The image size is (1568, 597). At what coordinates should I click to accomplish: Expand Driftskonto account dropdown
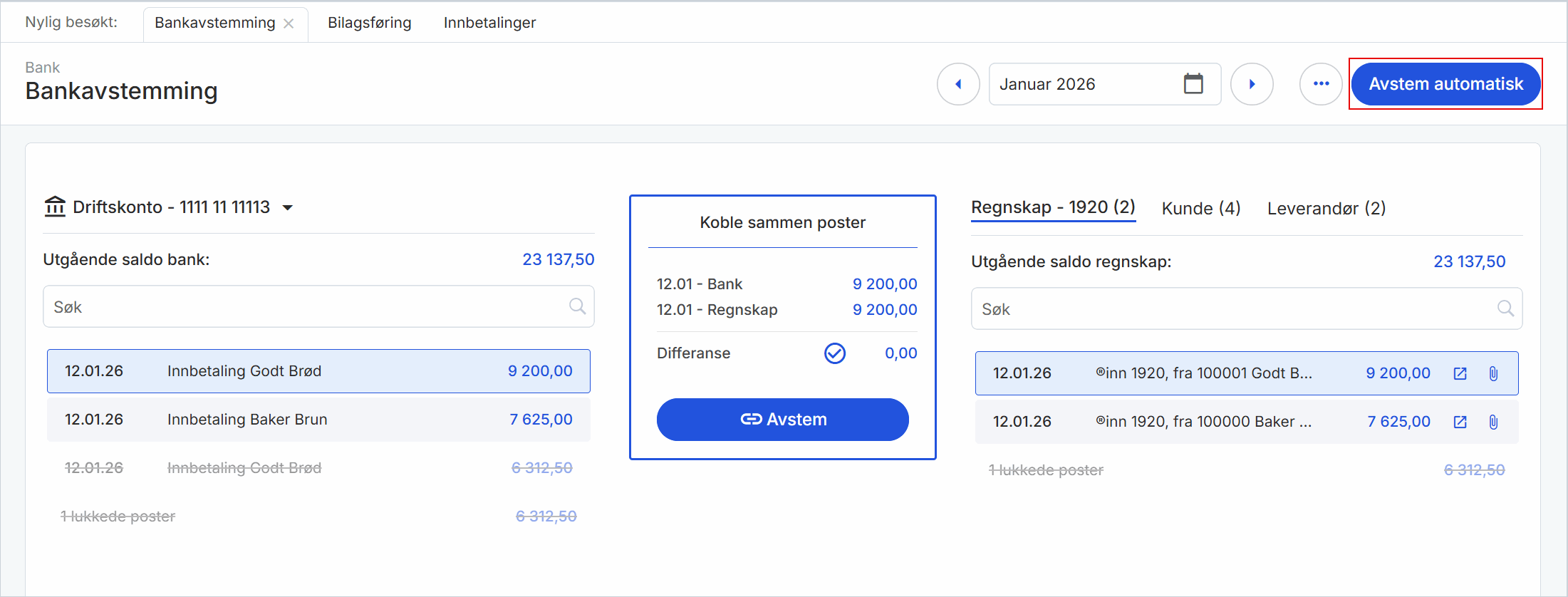pyautogui.click(x=288, y=208)
